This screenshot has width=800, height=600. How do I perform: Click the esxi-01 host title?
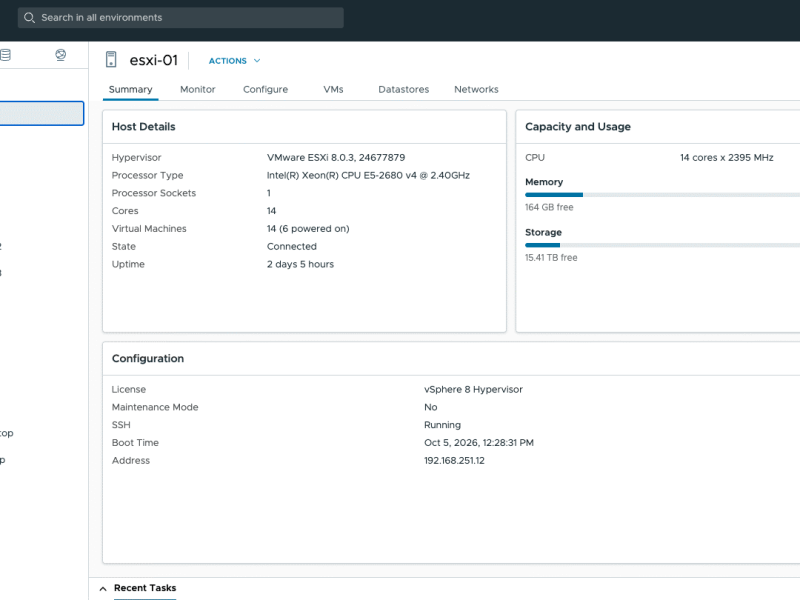click(153, 60)
